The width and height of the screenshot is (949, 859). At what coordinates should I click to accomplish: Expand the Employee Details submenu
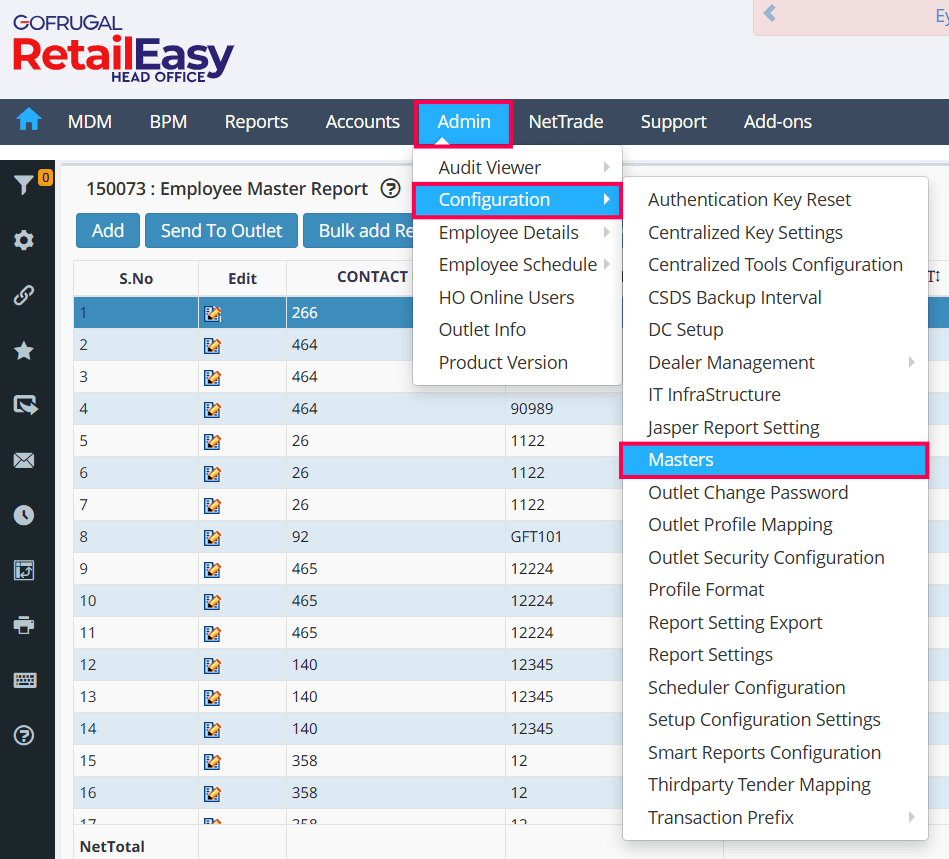pyautogui.click(x=517, y=232)
